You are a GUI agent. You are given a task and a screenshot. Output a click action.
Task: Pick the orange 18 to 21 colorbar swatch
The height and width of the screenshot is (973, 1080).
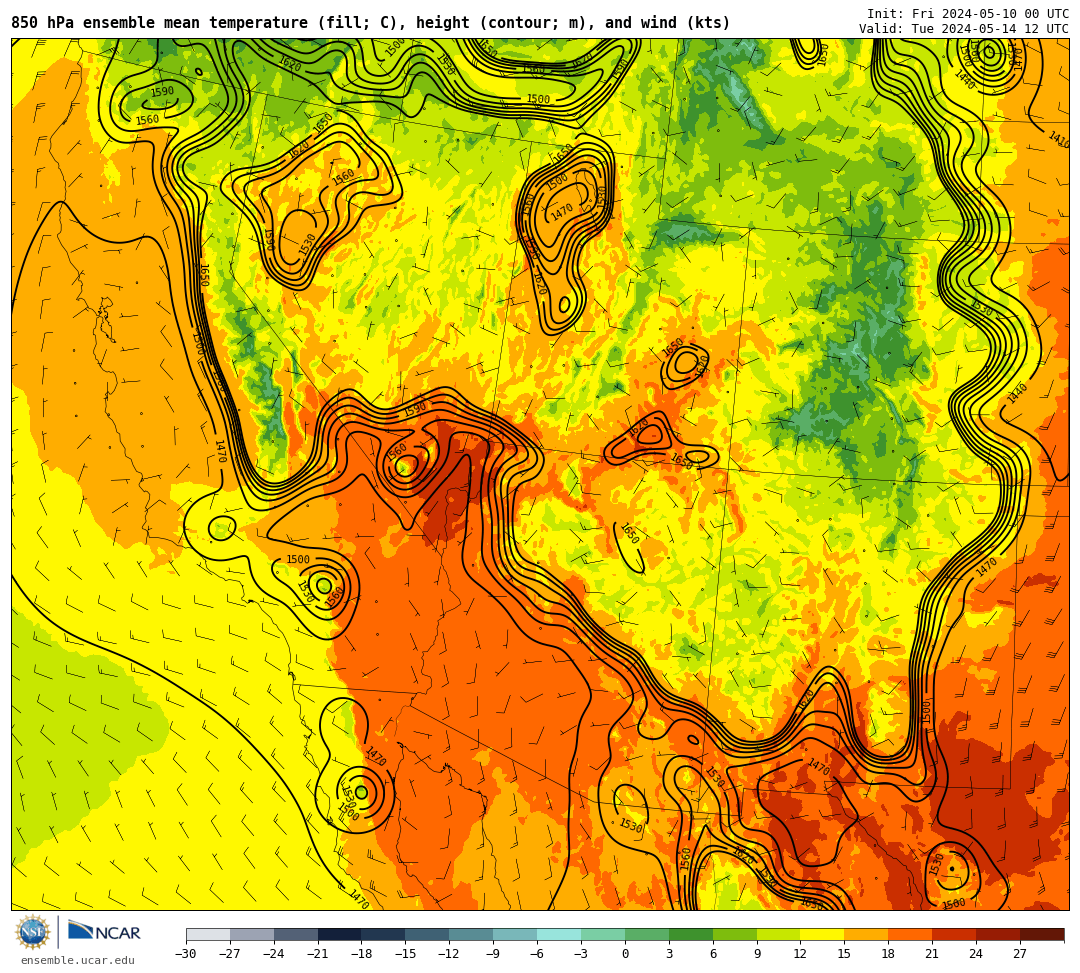click(x=911, y=934)
